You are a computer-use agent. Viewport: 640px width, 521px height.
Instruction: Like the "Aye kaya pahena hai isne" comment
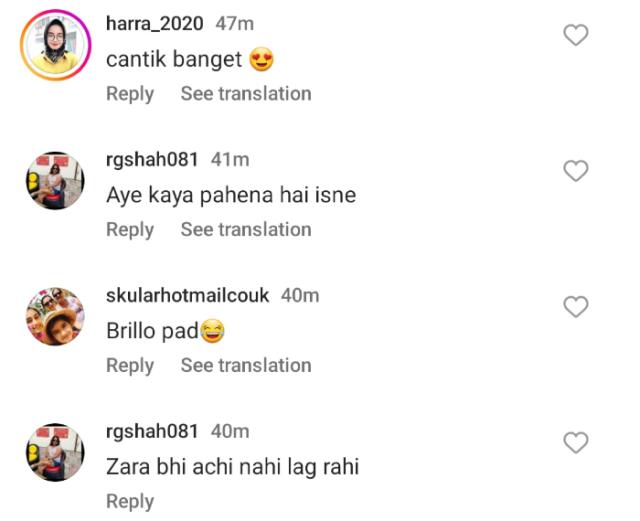tap(576, 171)
